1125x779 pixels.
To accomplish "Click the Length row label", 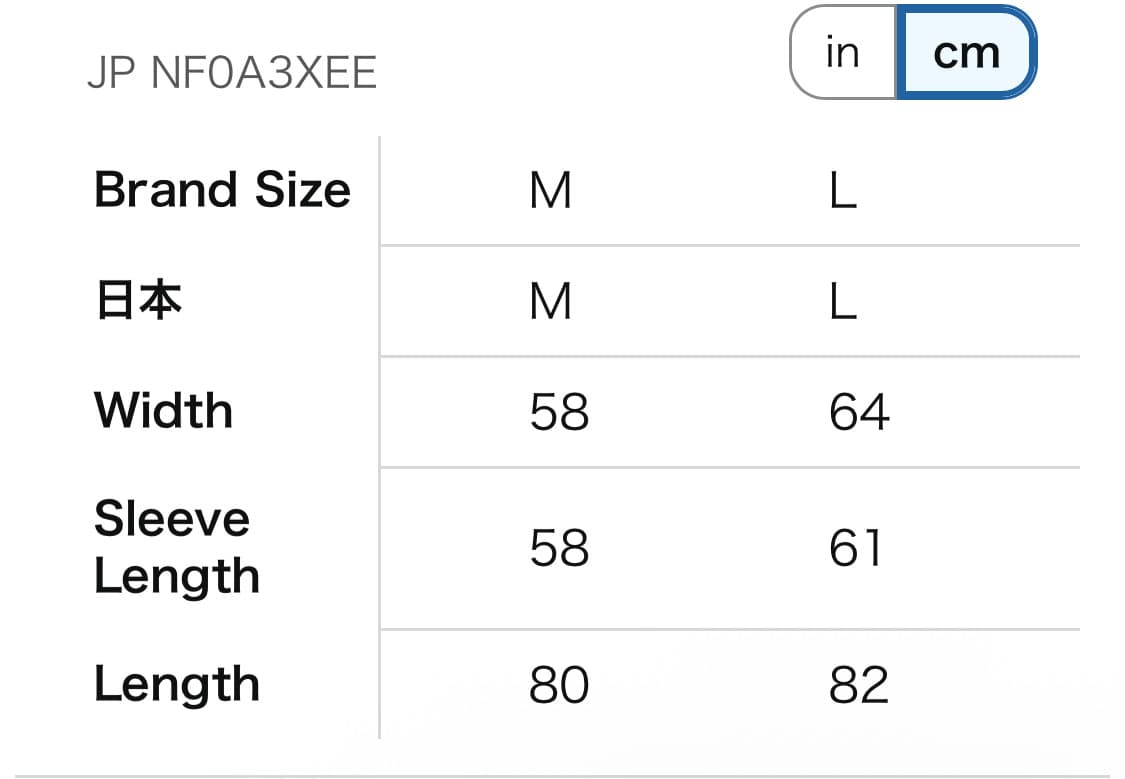I will 176,685.
